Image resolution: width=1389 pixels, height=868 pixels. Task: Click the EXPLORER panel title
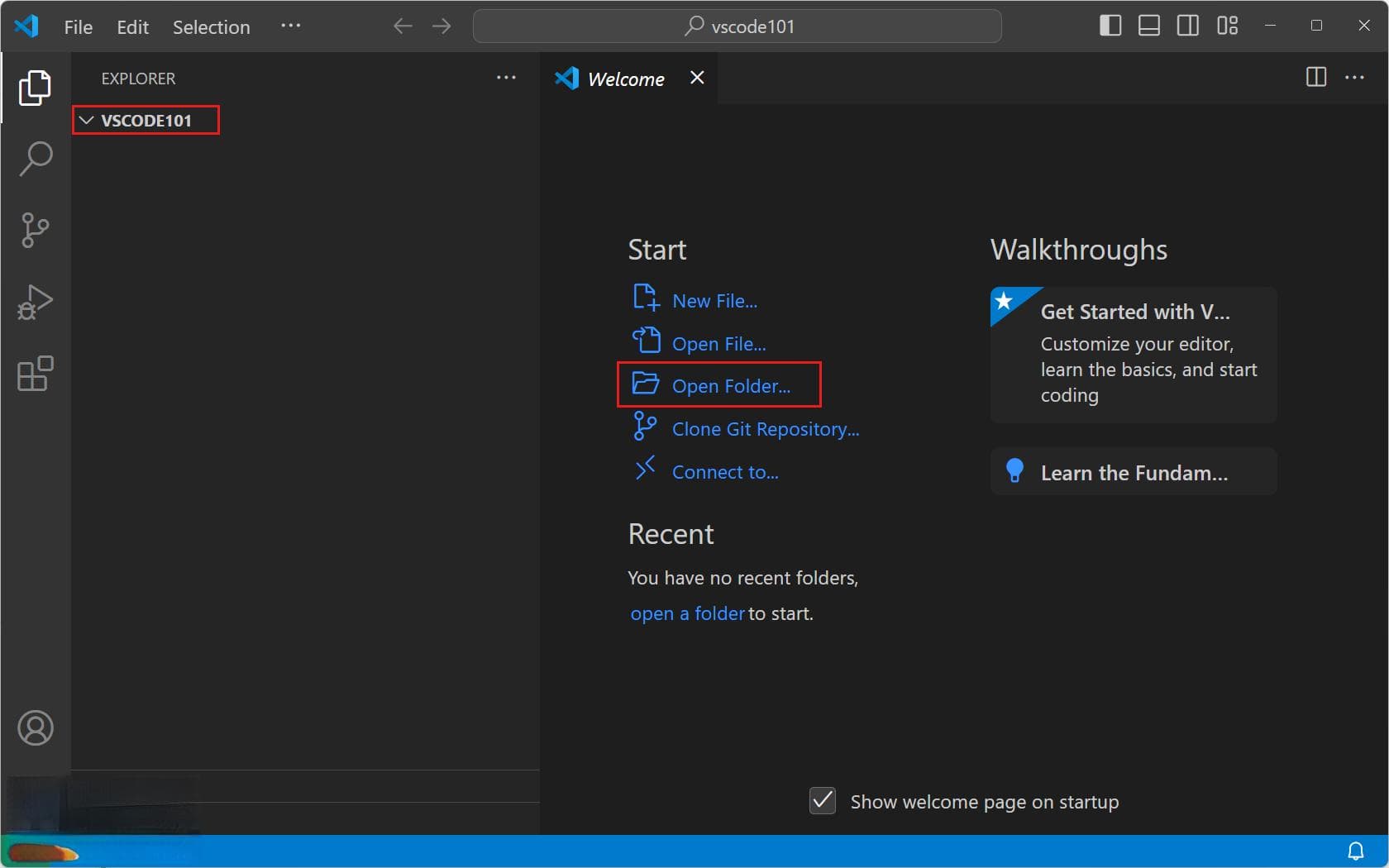coord(138,79)
